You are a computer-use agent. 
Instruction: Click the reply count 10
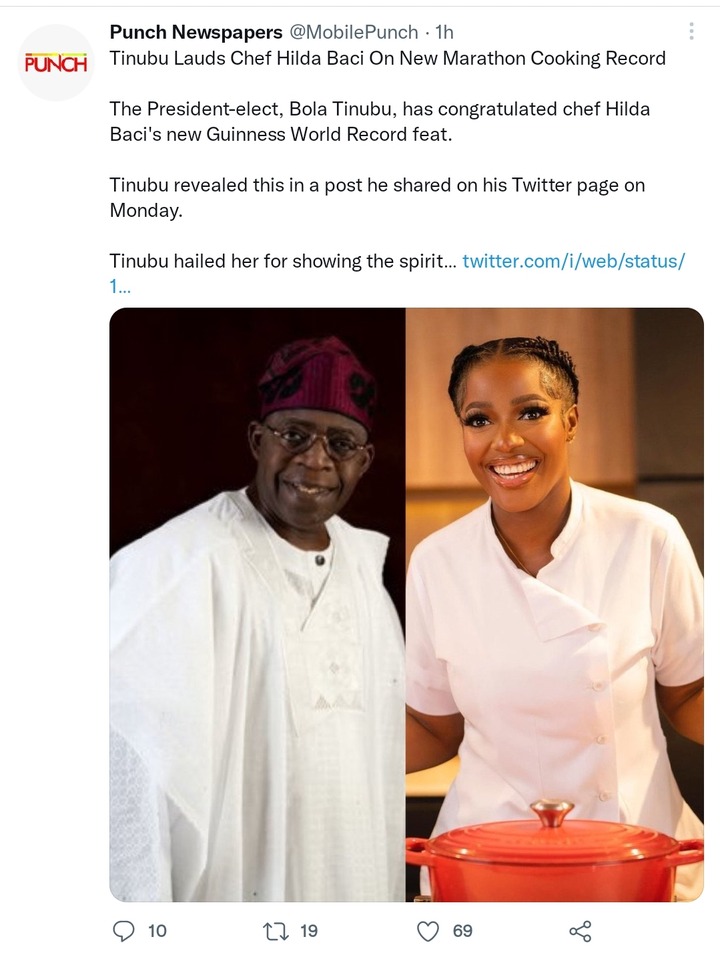tap(157, 931)
